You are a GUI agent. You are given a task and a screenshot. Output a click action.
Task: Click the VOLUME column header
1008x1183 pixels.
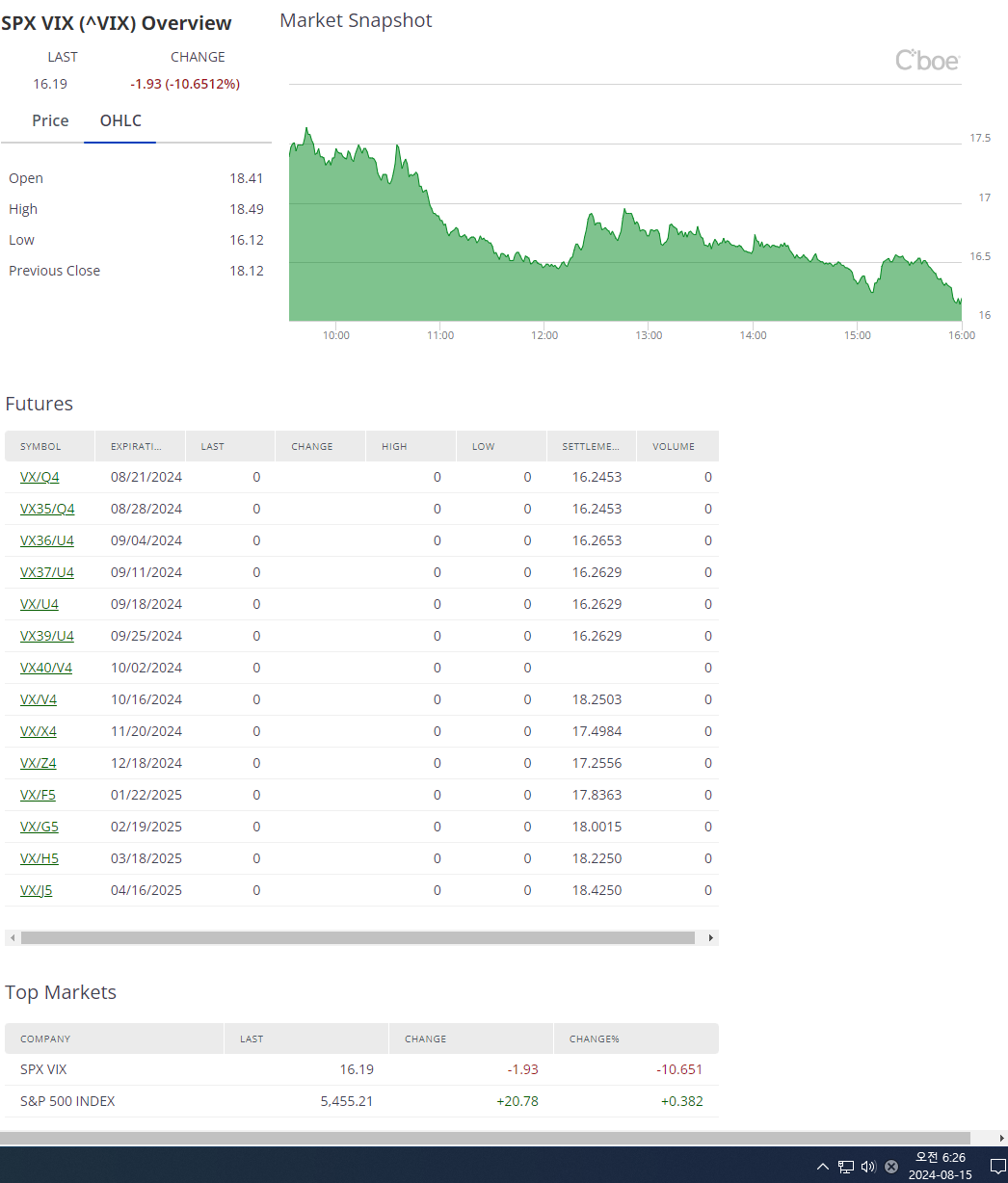(x=677, y=446)
